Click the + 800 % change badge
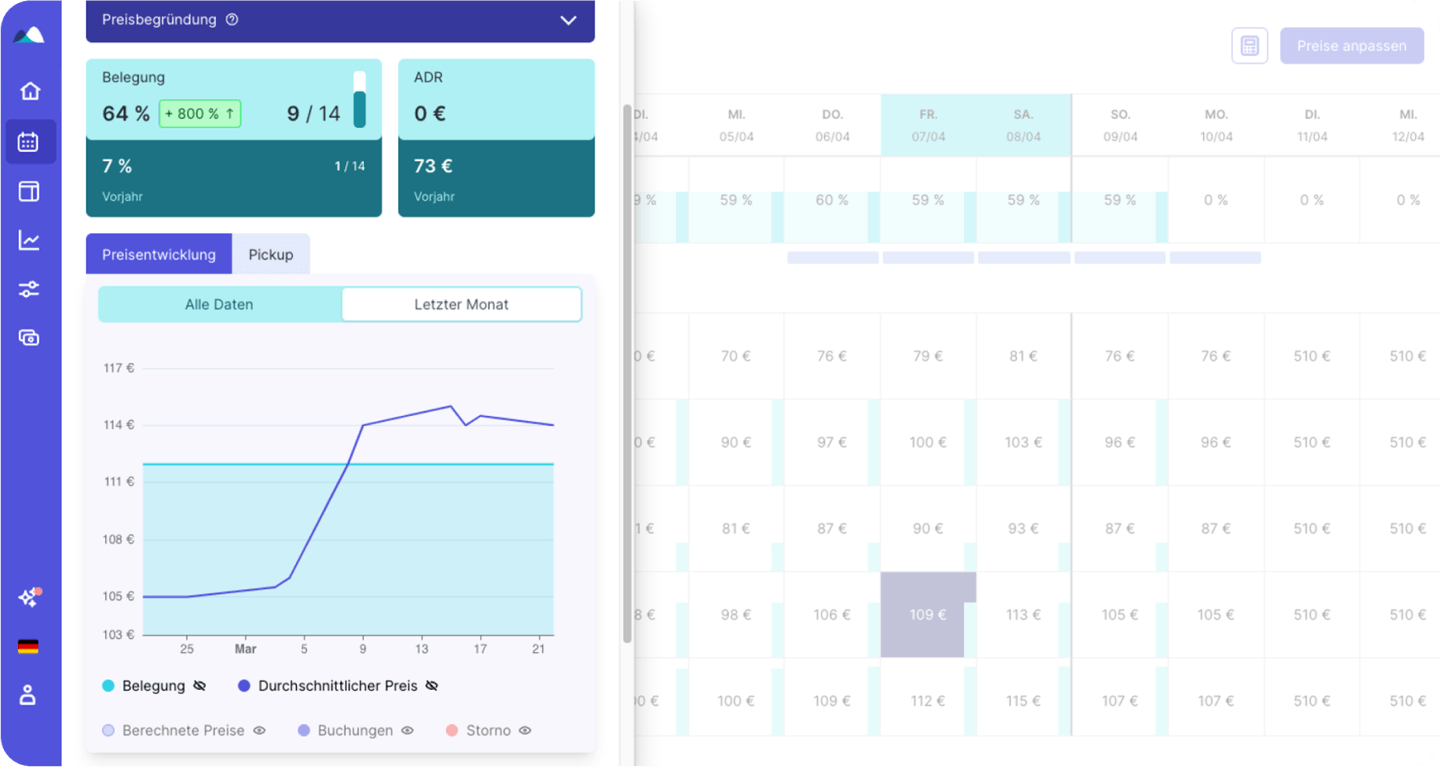 point(200,114)
